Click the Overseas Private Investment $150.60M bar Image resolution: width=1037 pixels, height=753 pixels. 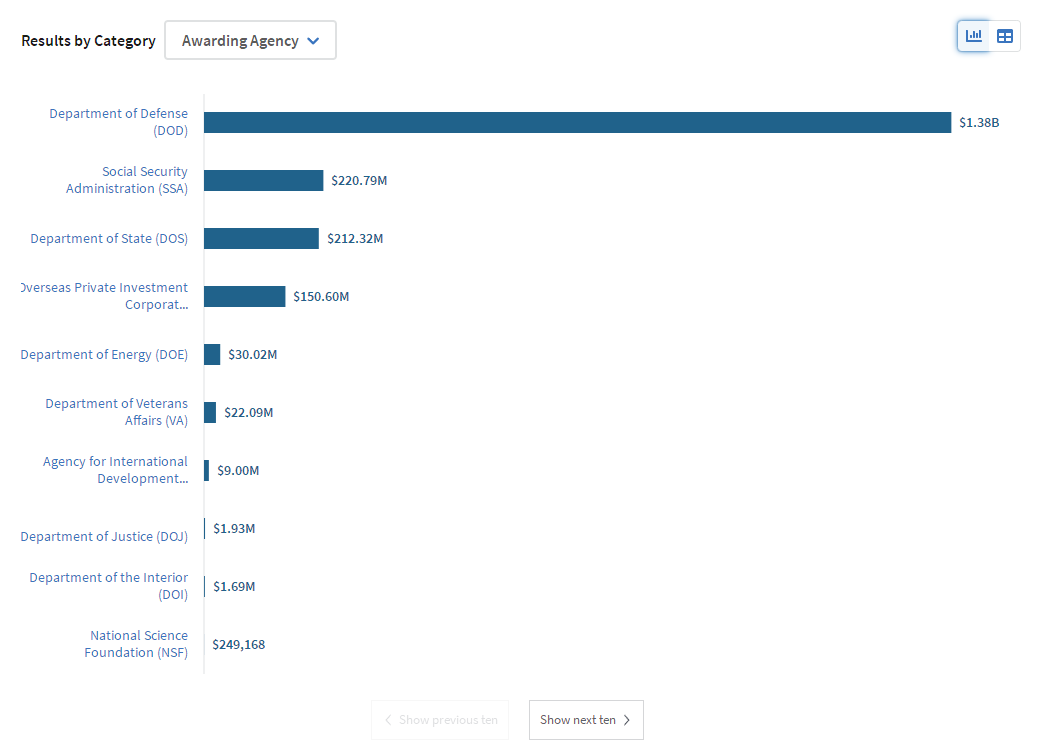click(244, 296)
